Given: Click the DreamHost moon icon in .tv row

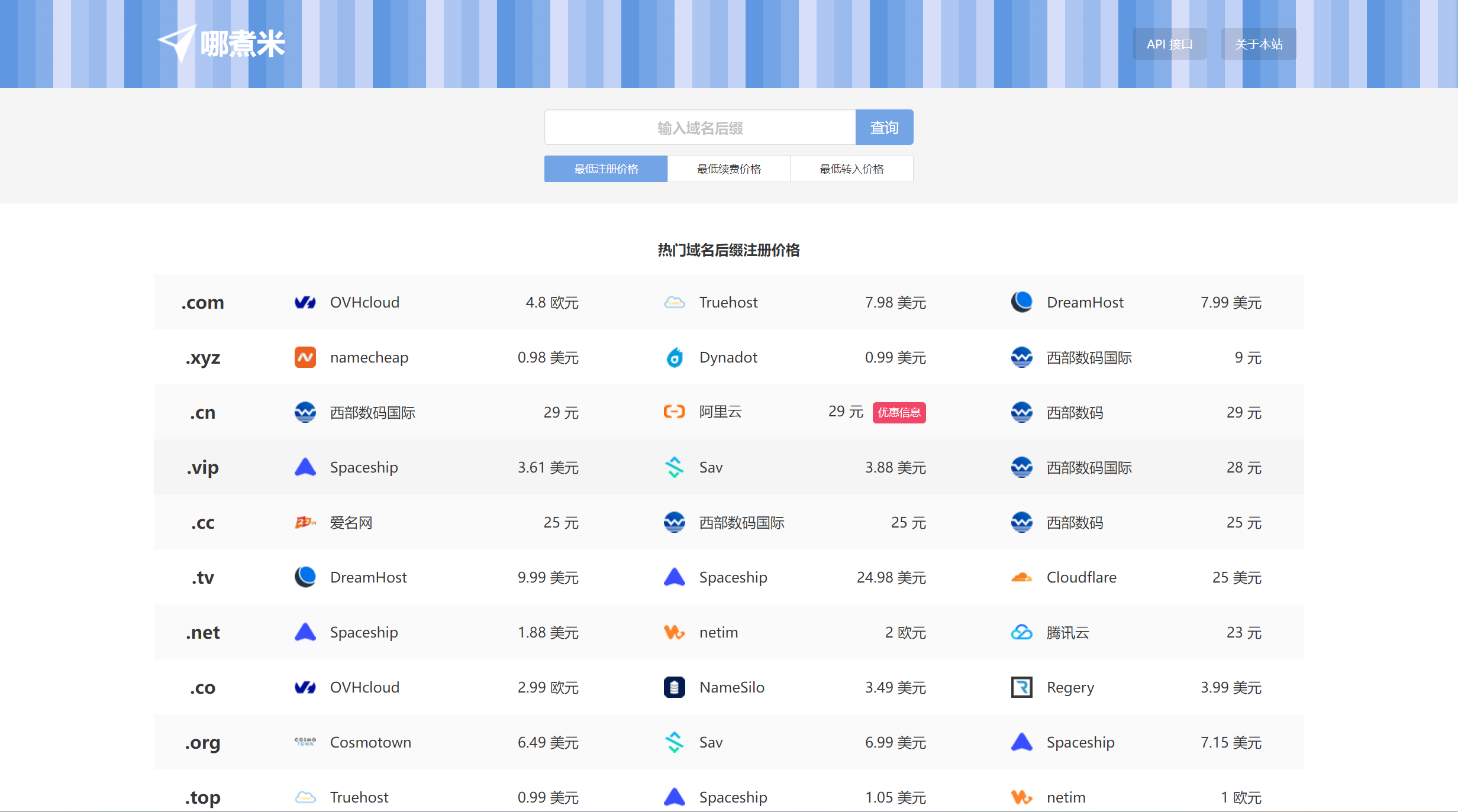Looking at the screenshot, I should pos(305,577).
